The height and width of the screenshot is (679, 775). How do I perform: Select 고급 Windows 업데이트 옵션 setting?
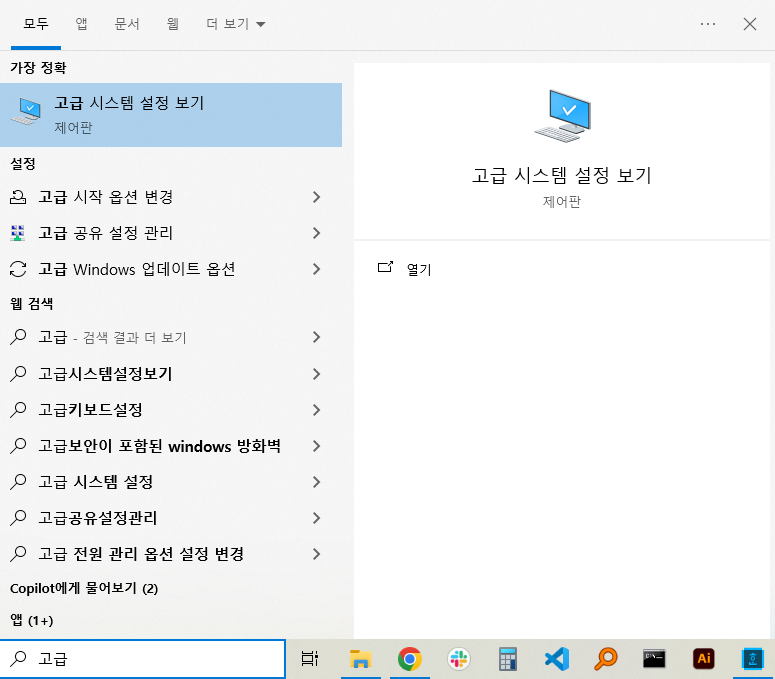pyautogui.click(x=171, y=269)
